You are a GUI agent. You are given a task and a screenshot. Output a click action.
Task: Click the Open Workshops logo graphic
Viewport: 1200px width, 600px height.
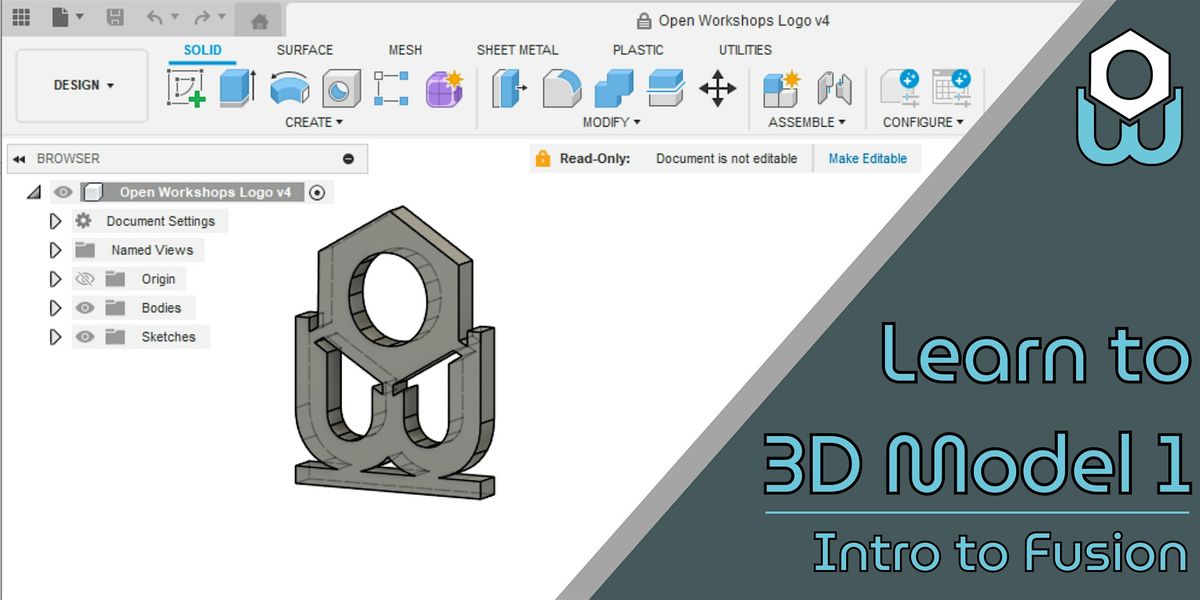(x=1129, y=95)
